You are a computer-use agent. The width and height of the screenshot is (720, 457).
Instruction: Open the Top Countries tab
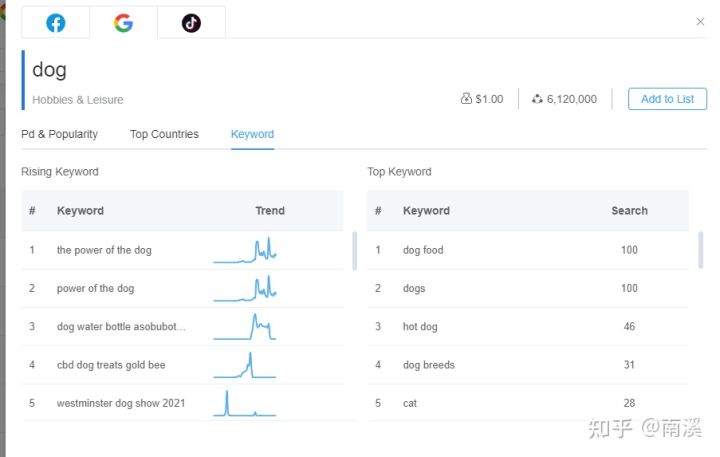point(164,134)
